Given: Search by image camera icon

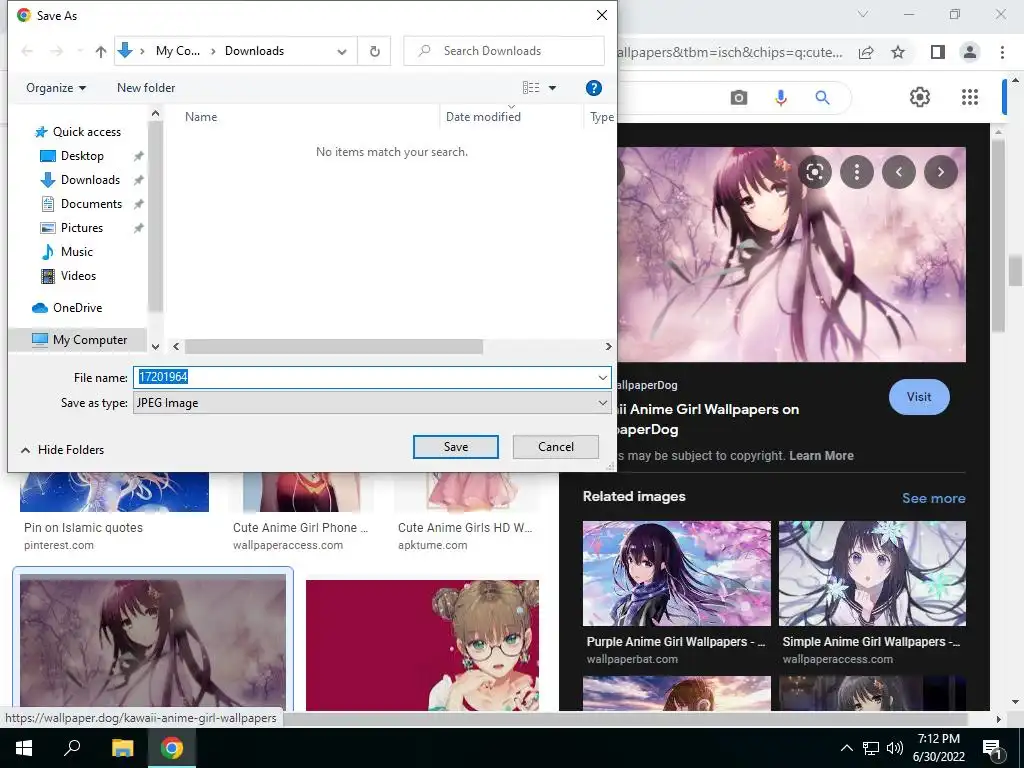Looking at the screenshot, I should tap(739, 98).
